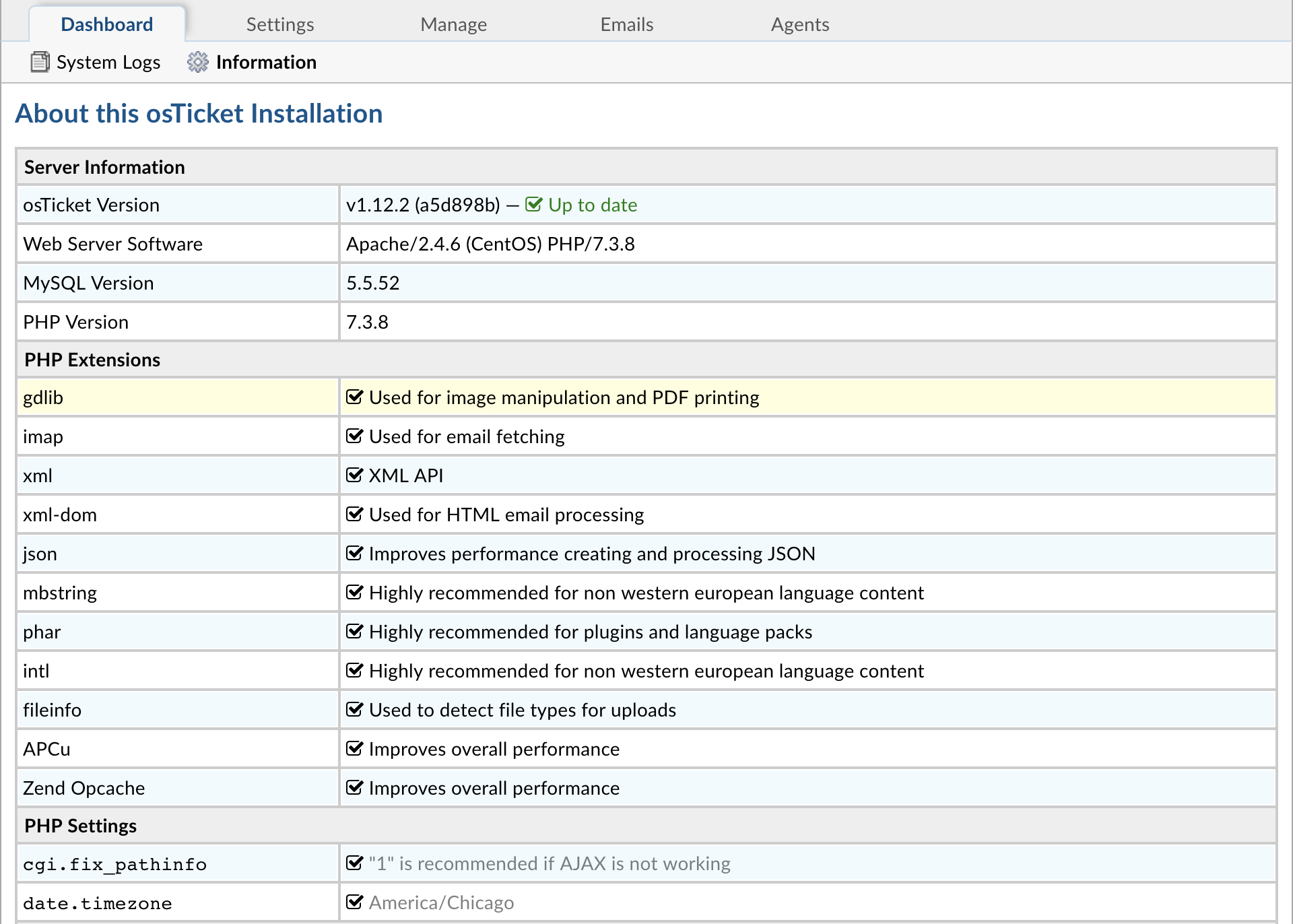Click the green Up to date check icon
The height and width of the screenshot is (924, 1293).
point(533,205)
